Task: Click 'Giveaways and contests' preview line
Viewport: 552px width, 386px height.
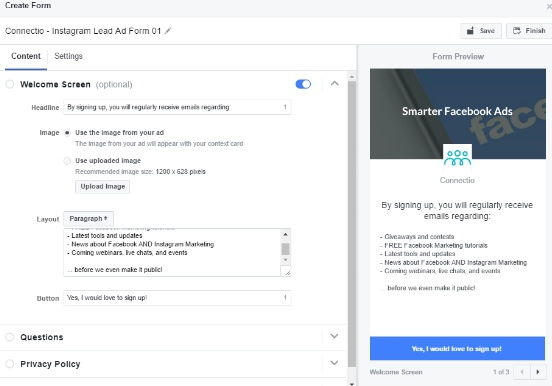Action: click(x=418, y=237)
